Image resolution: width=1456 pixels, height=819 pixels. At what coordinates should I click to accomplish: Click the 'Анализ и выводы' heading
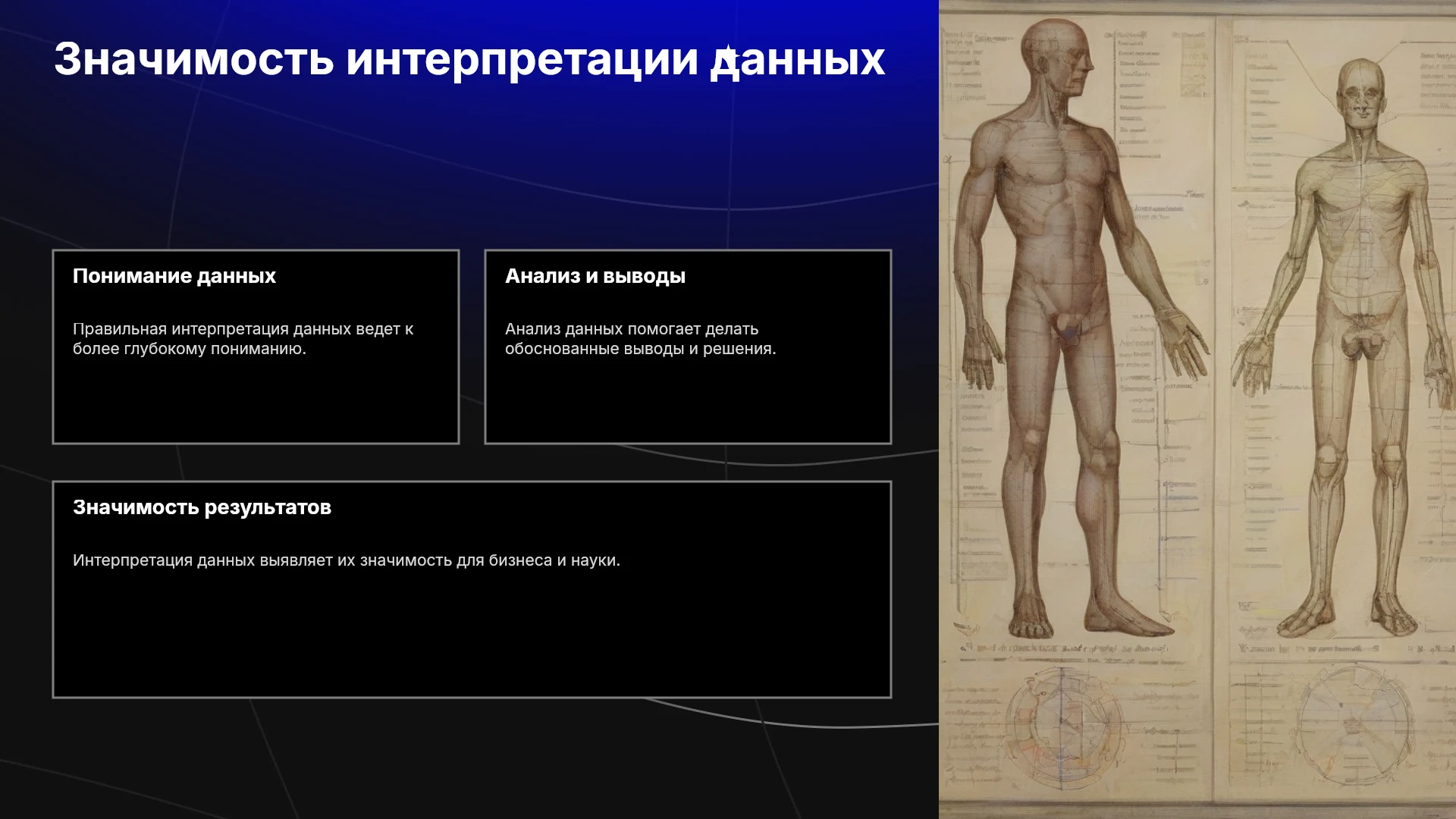point(595,276)
